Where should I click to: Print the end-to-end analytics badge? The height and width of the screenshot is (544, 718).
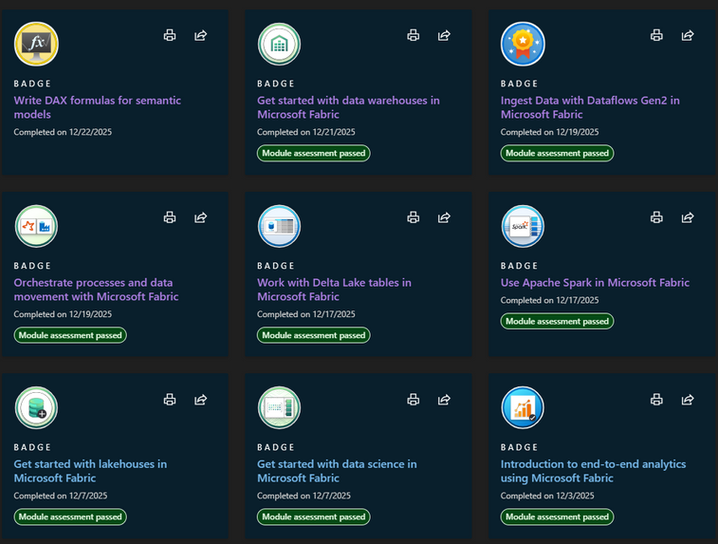657,399
